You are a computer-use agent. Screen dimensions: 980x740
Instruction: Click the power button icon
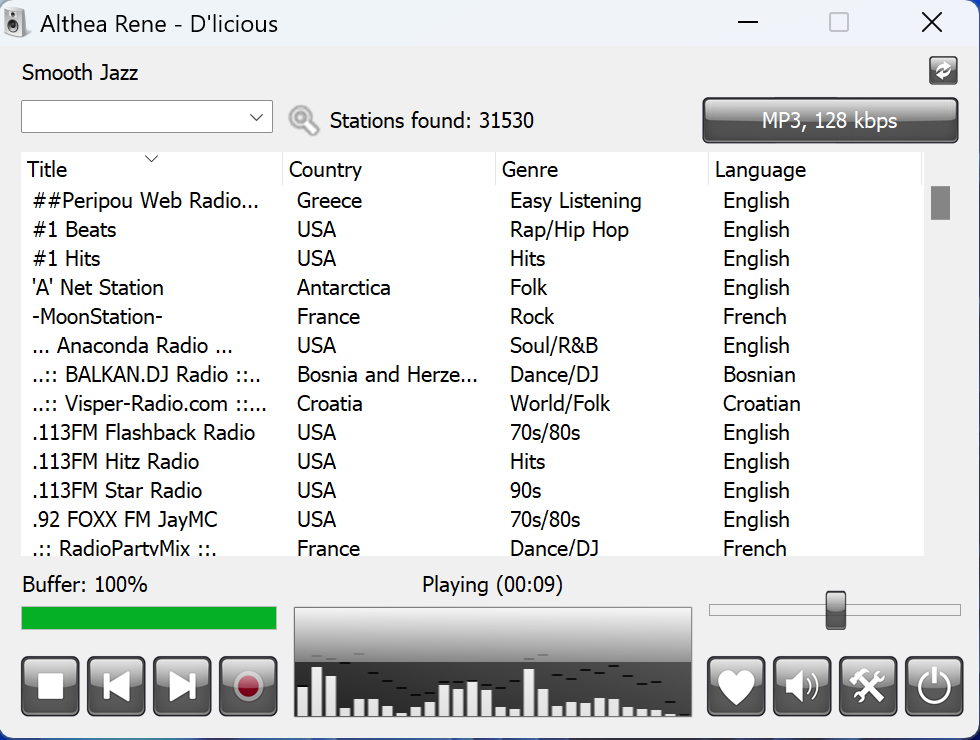[x=934, y=686]
